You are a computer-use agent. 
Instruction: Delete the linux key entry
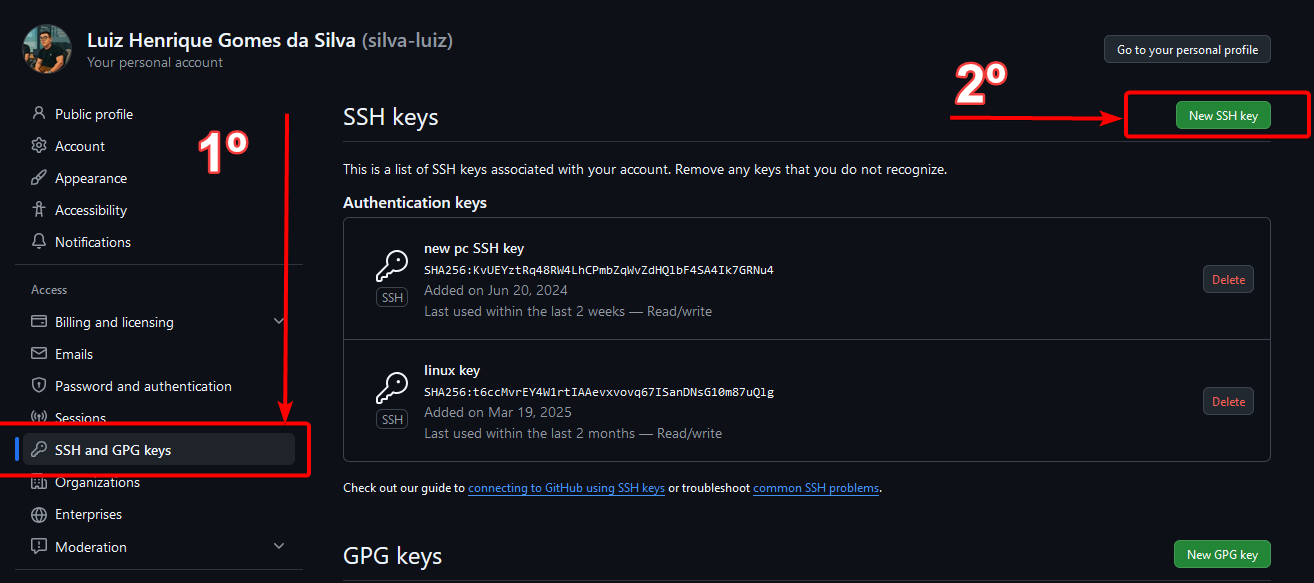pos(1228,402)
